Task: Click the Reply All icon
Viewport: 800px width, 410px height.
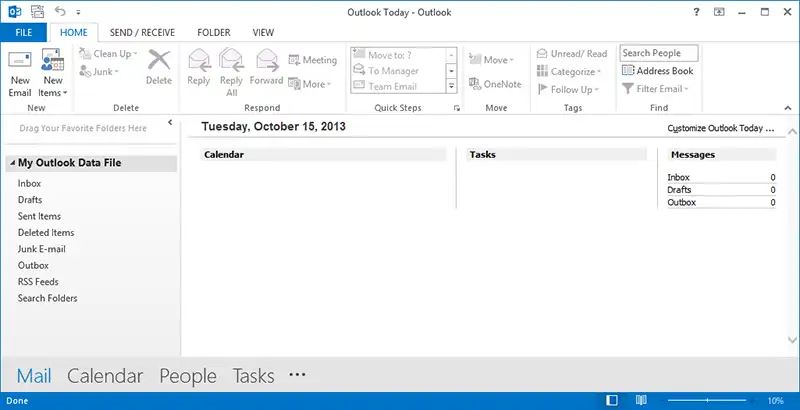Action: 231,60
